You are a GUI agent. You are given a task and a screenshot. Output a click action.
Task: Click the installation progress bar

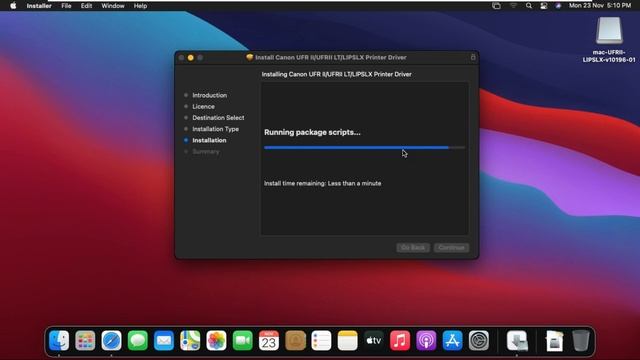pos(364,147)
